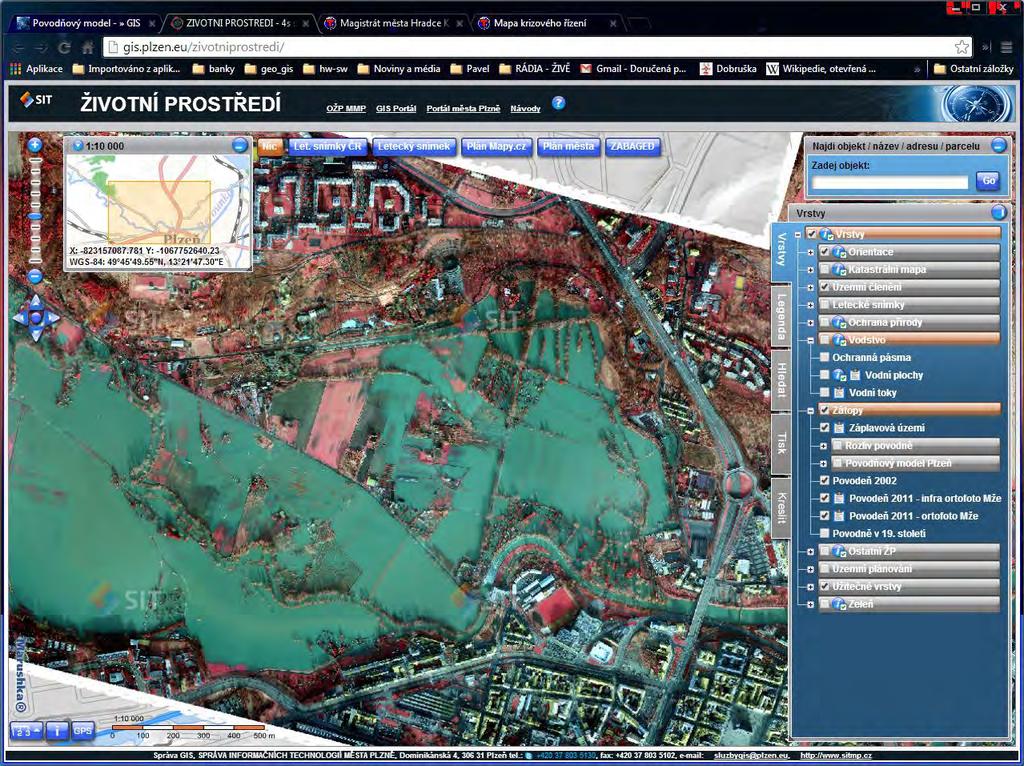Click info icon of Orientace layer

point(840,251)
